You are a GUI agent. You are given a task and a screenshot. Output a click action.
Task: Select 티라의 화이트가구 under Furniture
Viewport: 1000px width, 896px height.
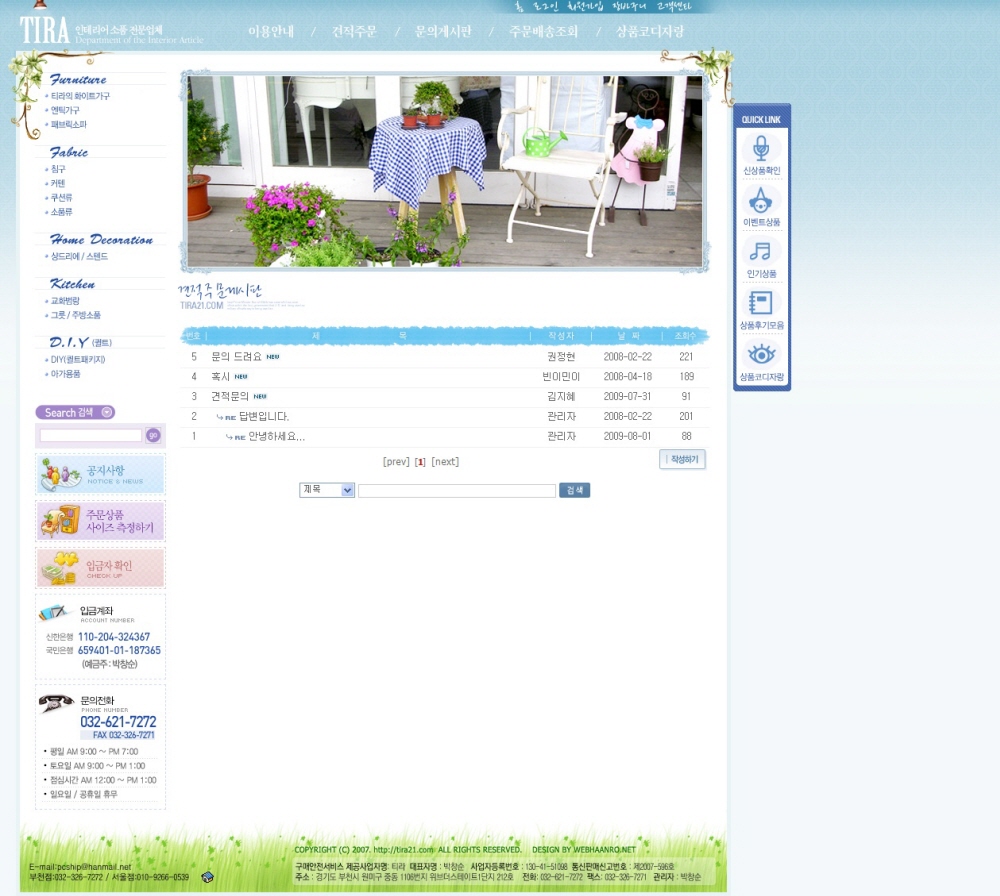coord(80,96)
